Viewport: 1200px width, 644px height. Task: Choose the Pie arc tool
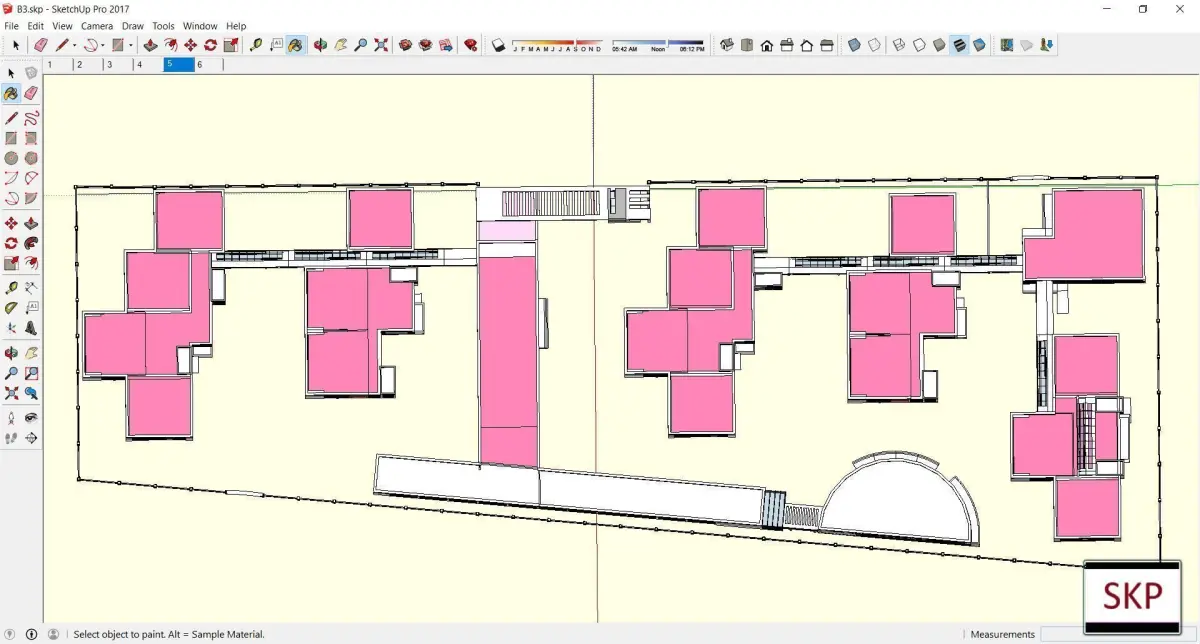[x=31, y=199]
